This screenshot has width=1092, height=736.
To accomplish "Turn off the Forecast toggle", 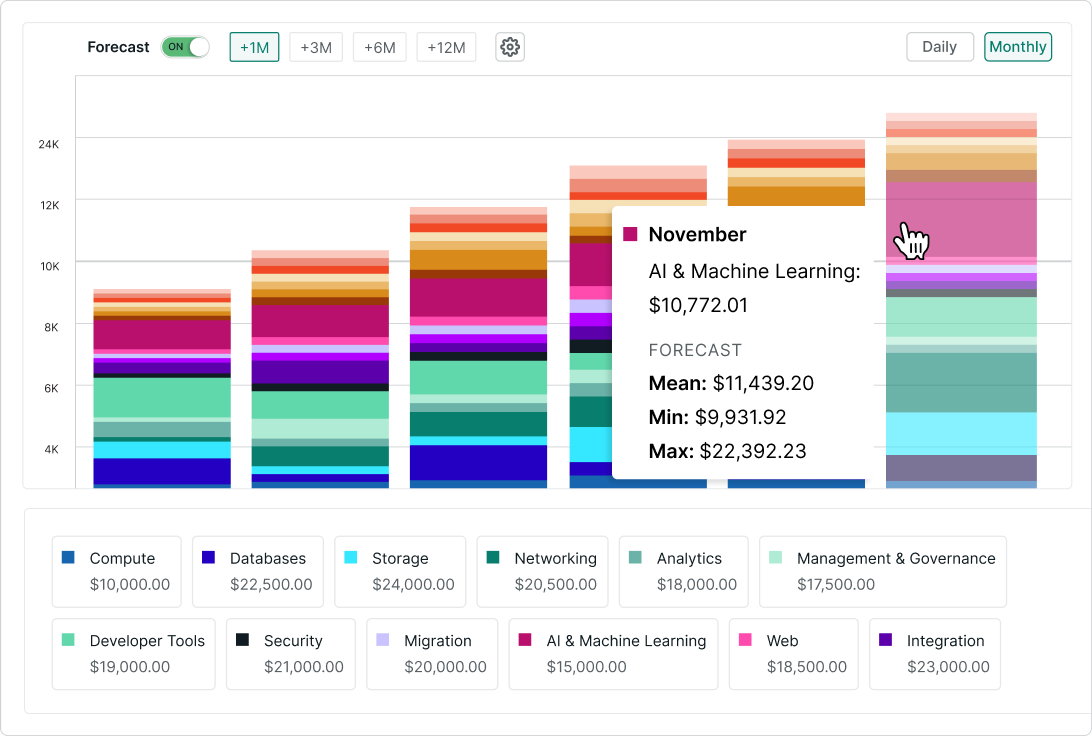I will pyautogui.click(x=185, y=47).
